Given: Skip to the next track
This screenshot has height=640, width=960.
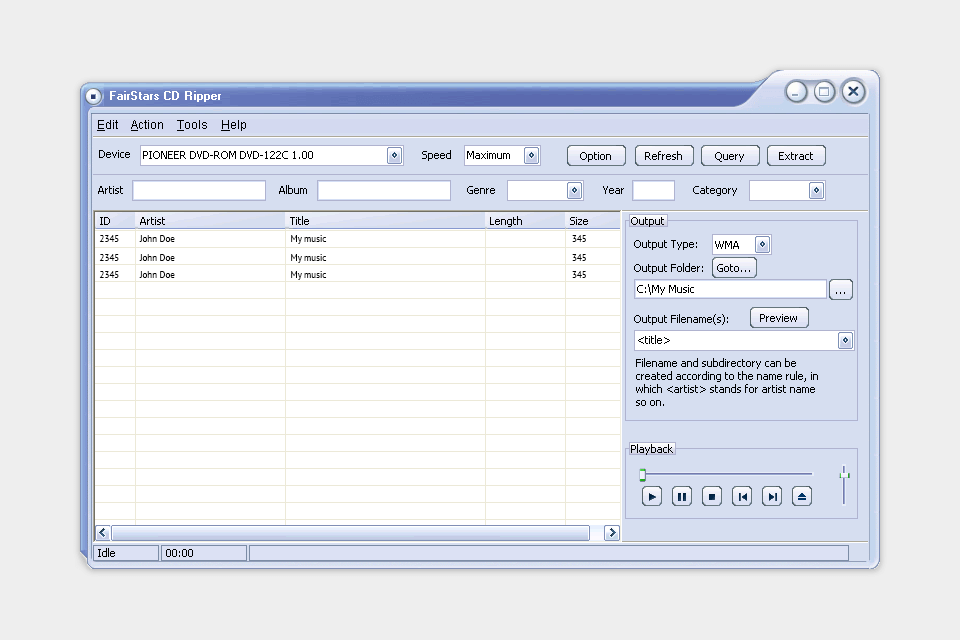Looking at the screenshot, I should point(772,496).
